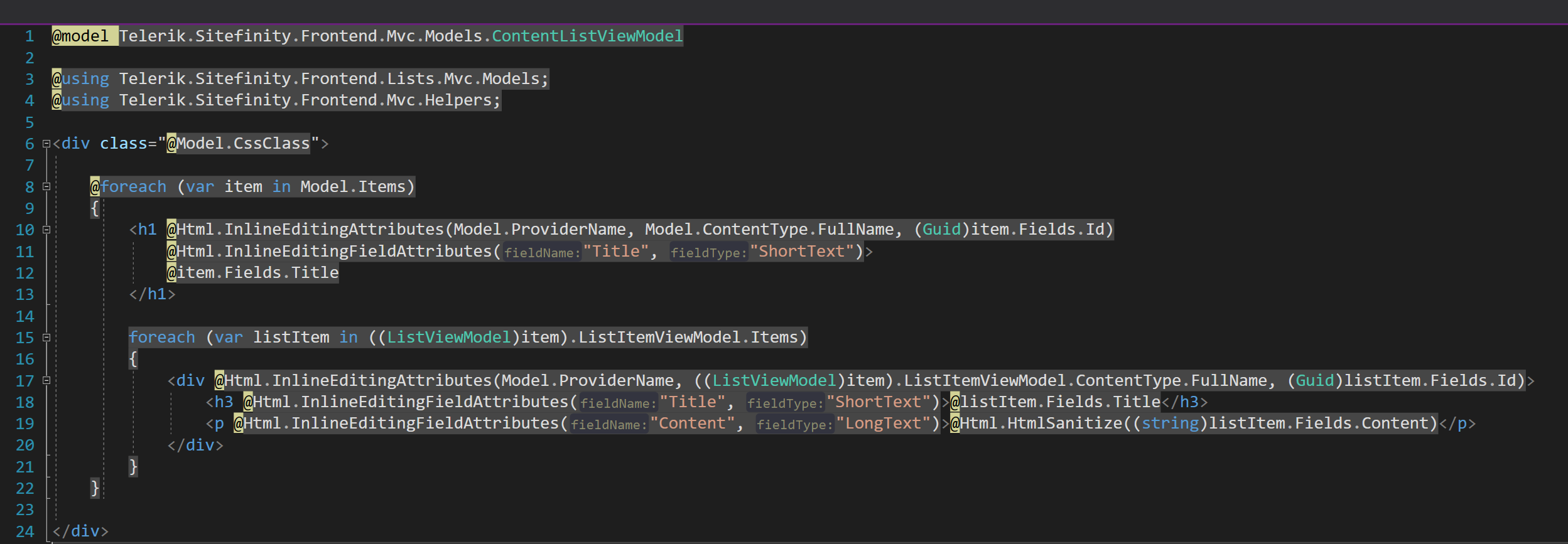Viewport: 1568px width, 544px height.
Task: Click the closing brace on line 21
Action: click(x=133, y=467)
